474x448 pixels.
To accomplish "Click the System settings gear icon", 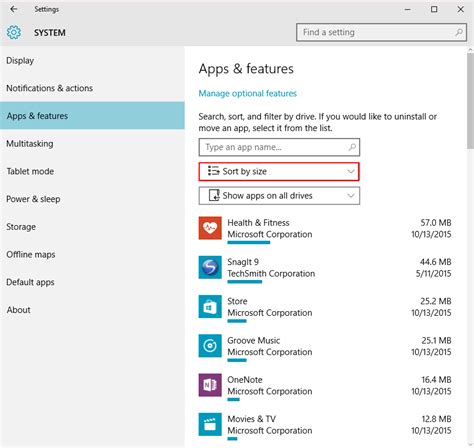I will coord(14,33).
